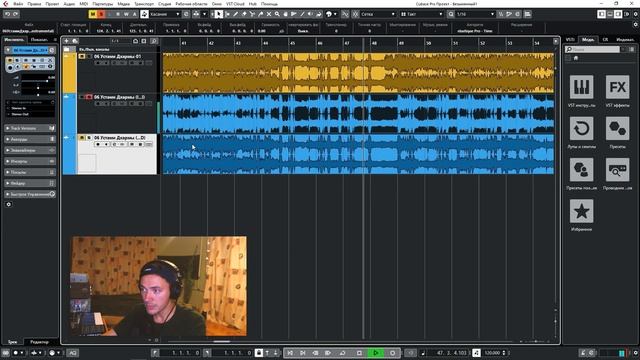Image resolution: width=640 pixels, height=360 pixels.
Task: Click the green Play button in the transport
Action: (x=376, y=353)
